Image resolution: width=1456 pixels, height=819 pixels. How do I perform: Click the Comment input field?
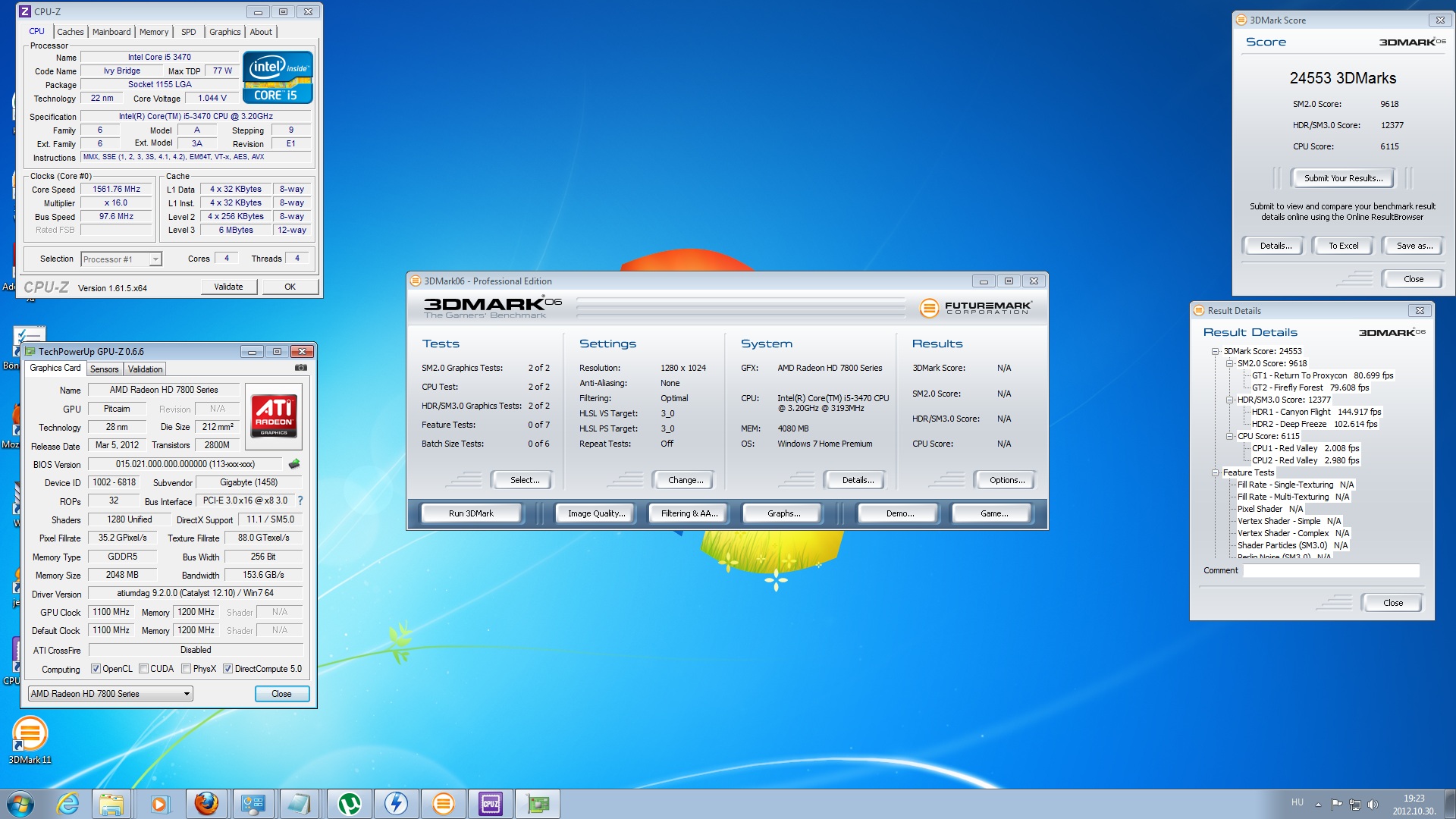coord(1331,570)
